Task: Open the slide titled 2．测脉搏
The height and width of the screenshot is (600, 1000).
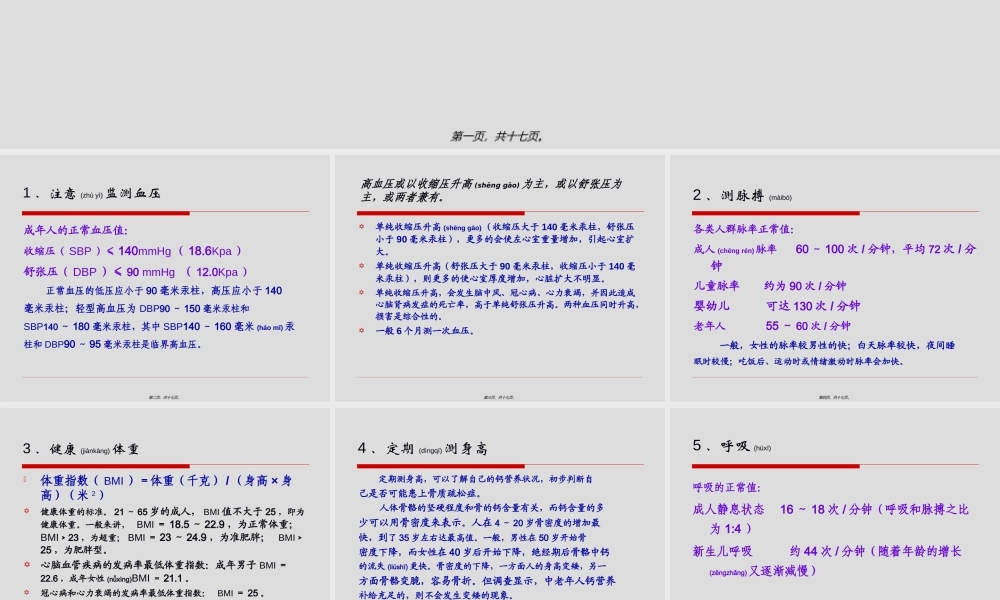Action: (835, 280)
